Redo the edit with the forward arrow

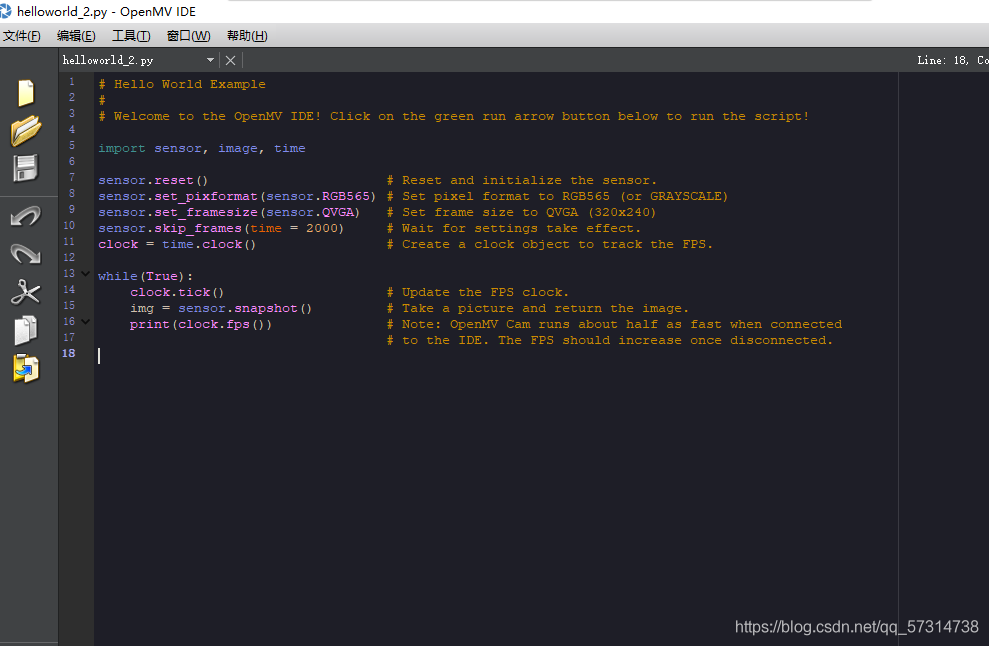pyautogui.click(x=26, y=254)
